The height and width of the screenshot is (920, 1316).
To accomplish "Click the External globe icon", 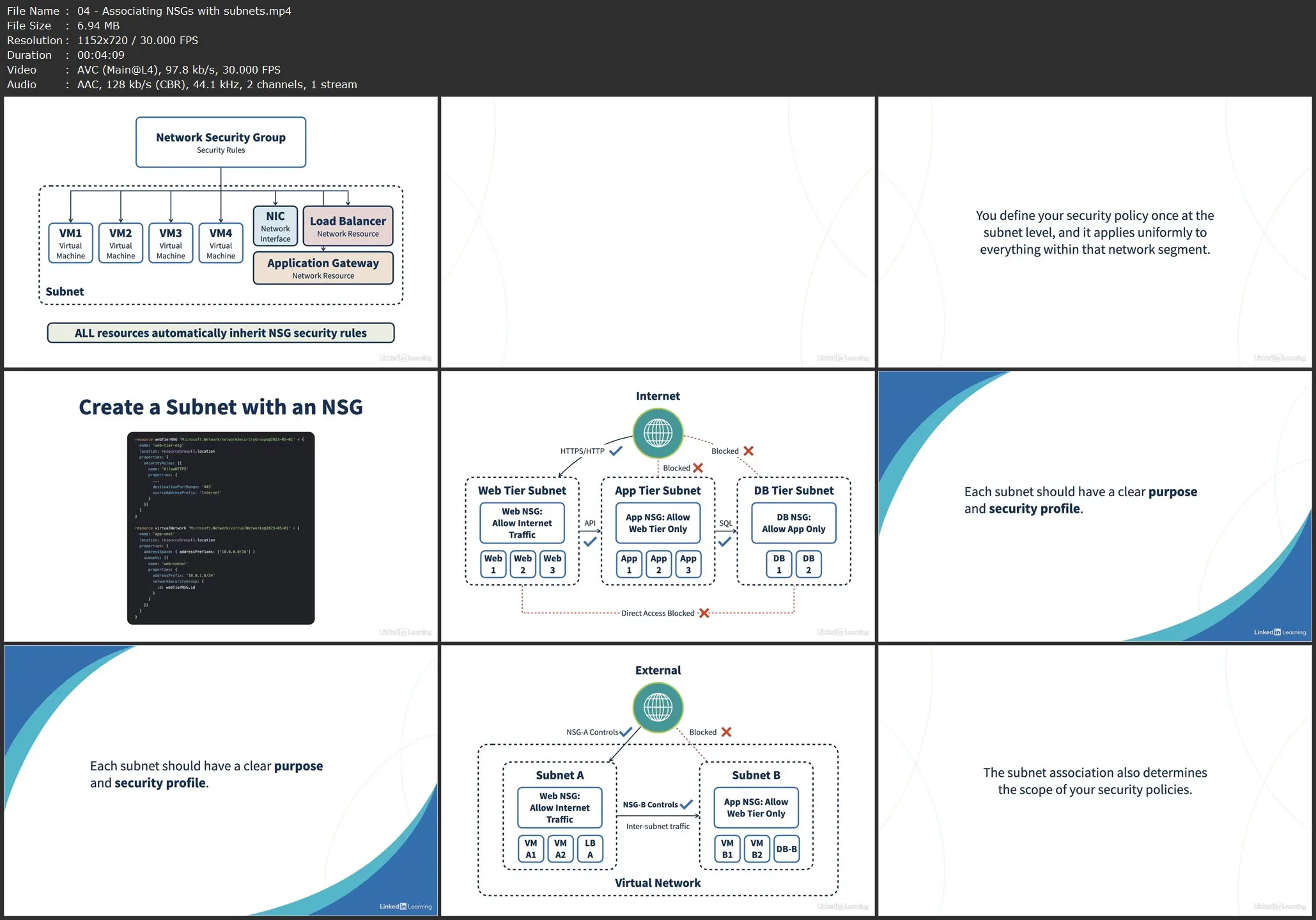I will (658, 708).
